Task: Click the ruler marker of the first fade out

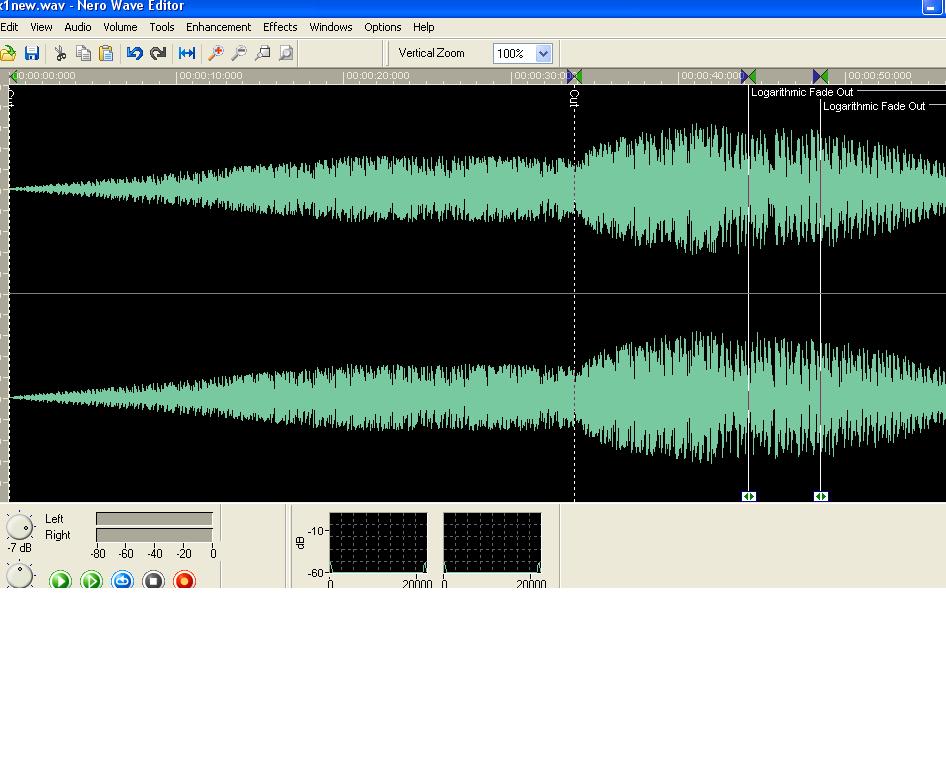Action: (x=748, y=76)
